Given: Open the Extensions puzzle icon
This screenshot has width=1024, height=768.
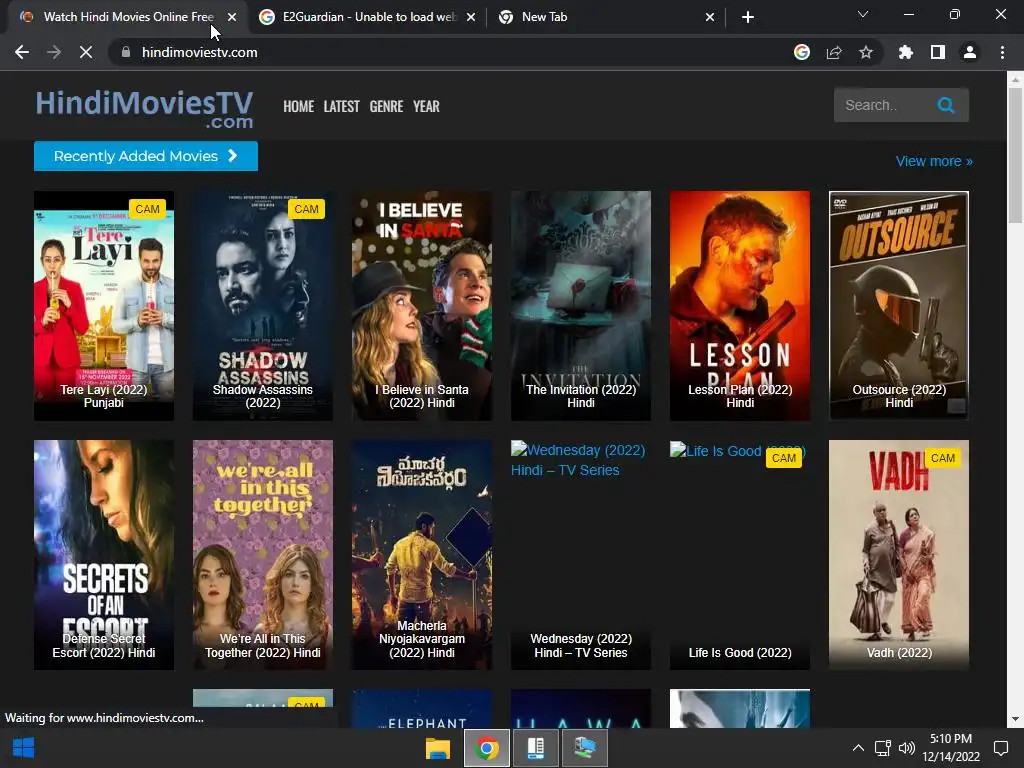Looking at the screenshot, I should pyautogui.click(x=906, y=52).
